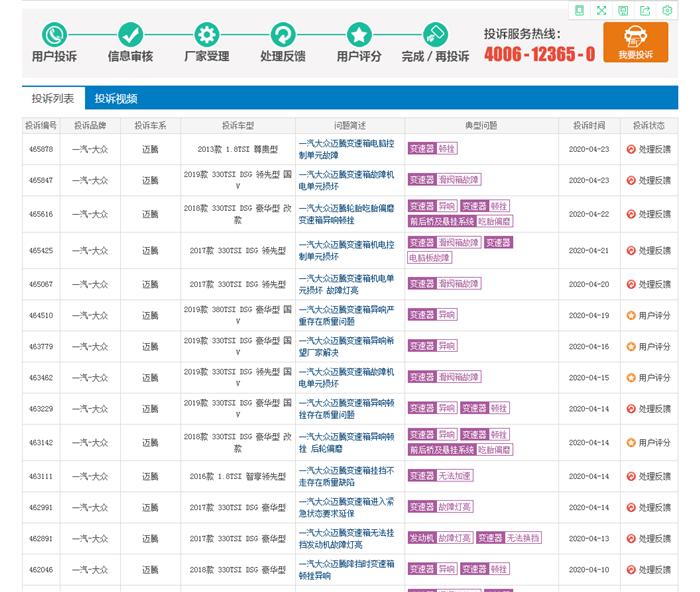Viewport: 700px width, 592px height.
Task: Click status icon for complaint 465878
Action: [631, 149]
